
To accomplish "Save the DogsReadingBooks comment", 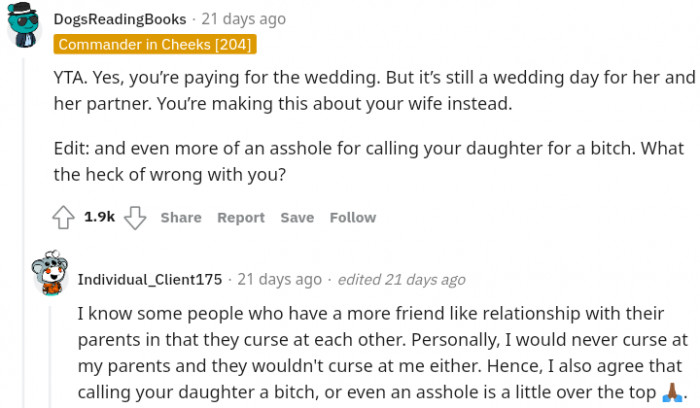I will pos(297,217).
